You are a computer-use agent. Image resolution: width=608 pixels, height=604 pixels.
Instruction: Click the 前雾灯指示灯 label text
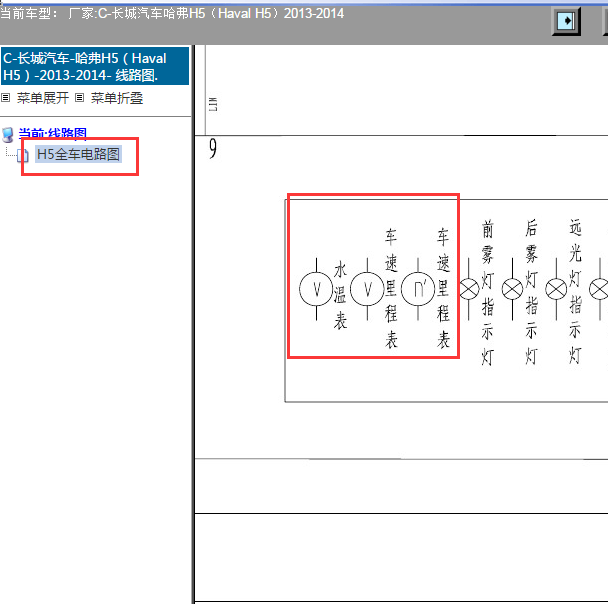488,293
